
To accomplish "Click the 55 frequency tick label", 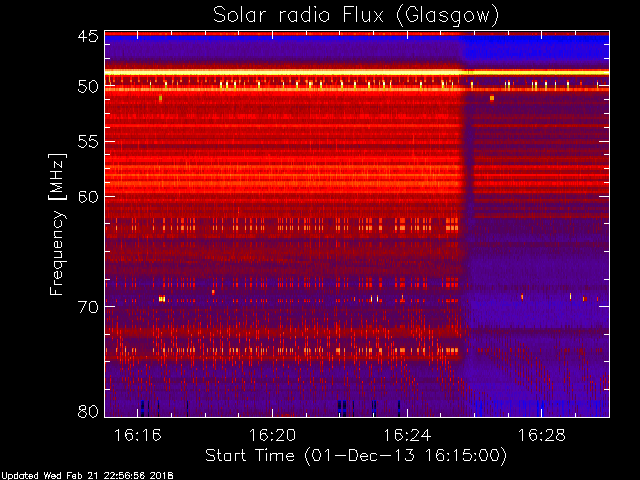I will (x=88, y=142).
